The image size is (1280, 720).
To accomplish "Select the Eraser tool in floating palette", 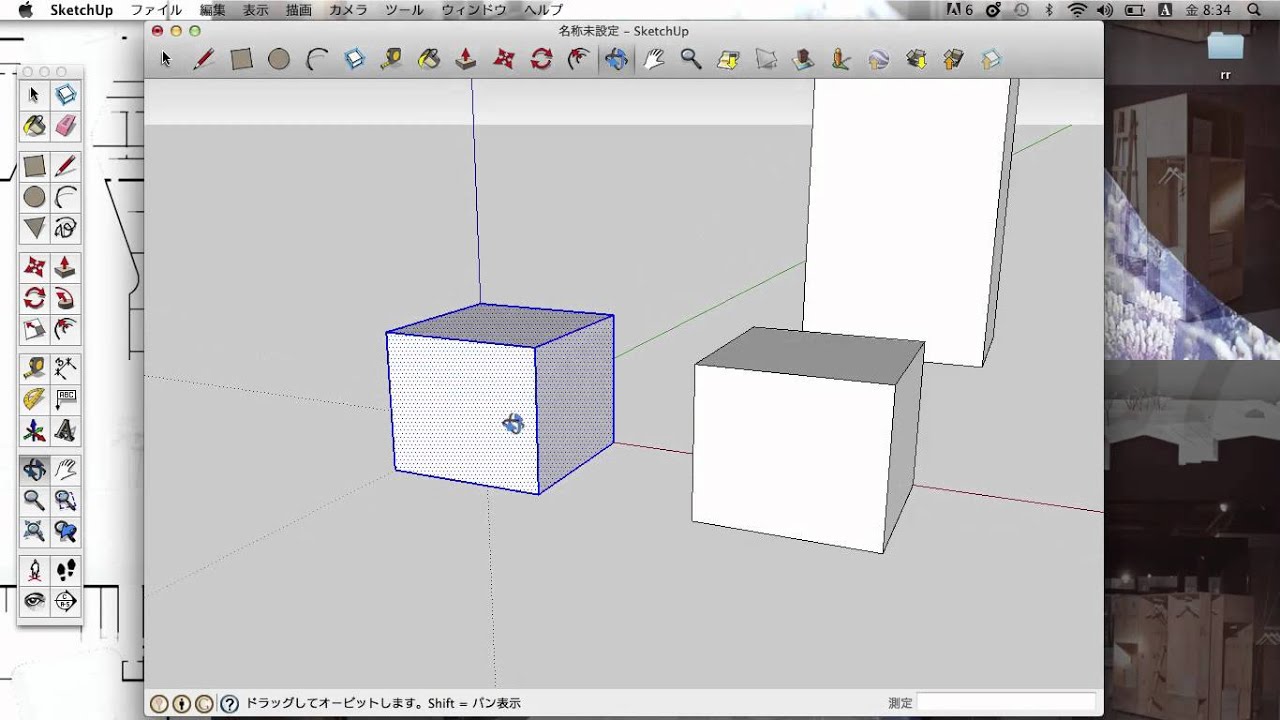I will coord(66,126).
